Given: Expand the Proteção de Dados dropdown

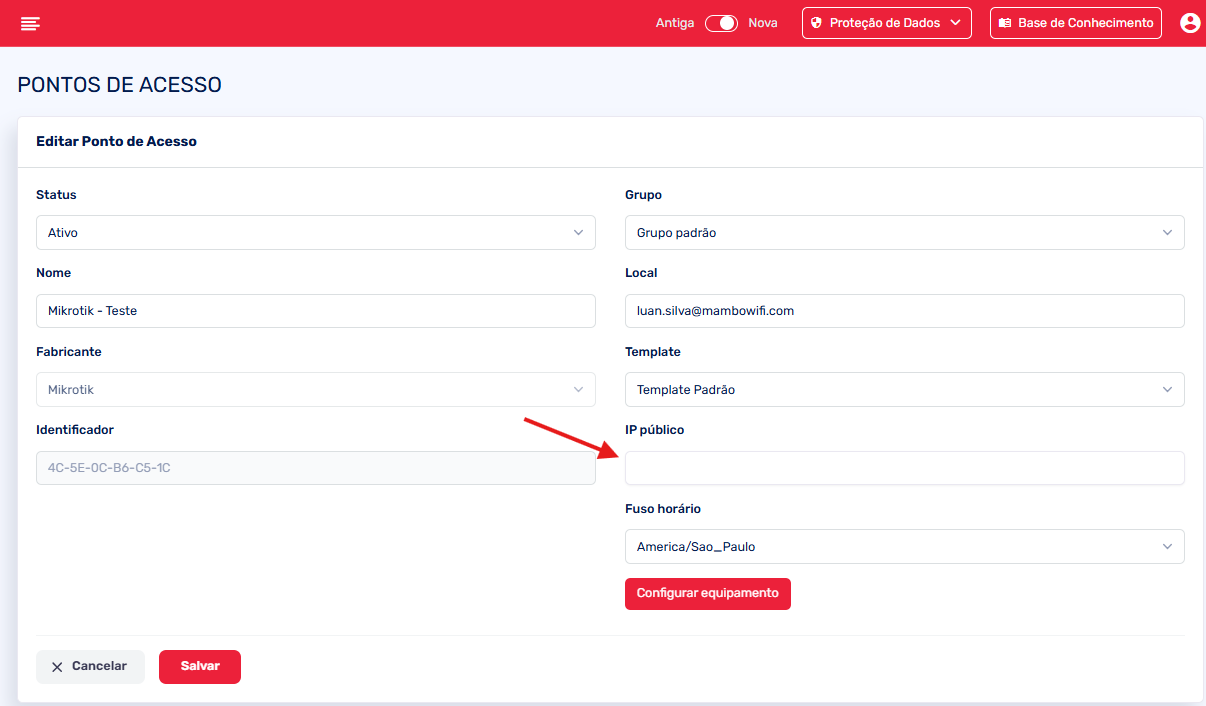Looking at the screenshot, I should coord(886,23).
